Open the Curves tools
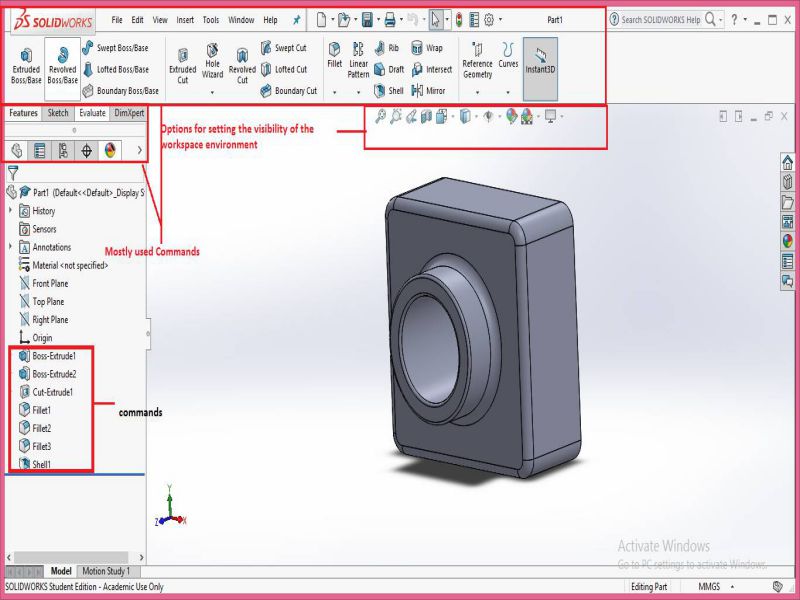 (508, 55)
